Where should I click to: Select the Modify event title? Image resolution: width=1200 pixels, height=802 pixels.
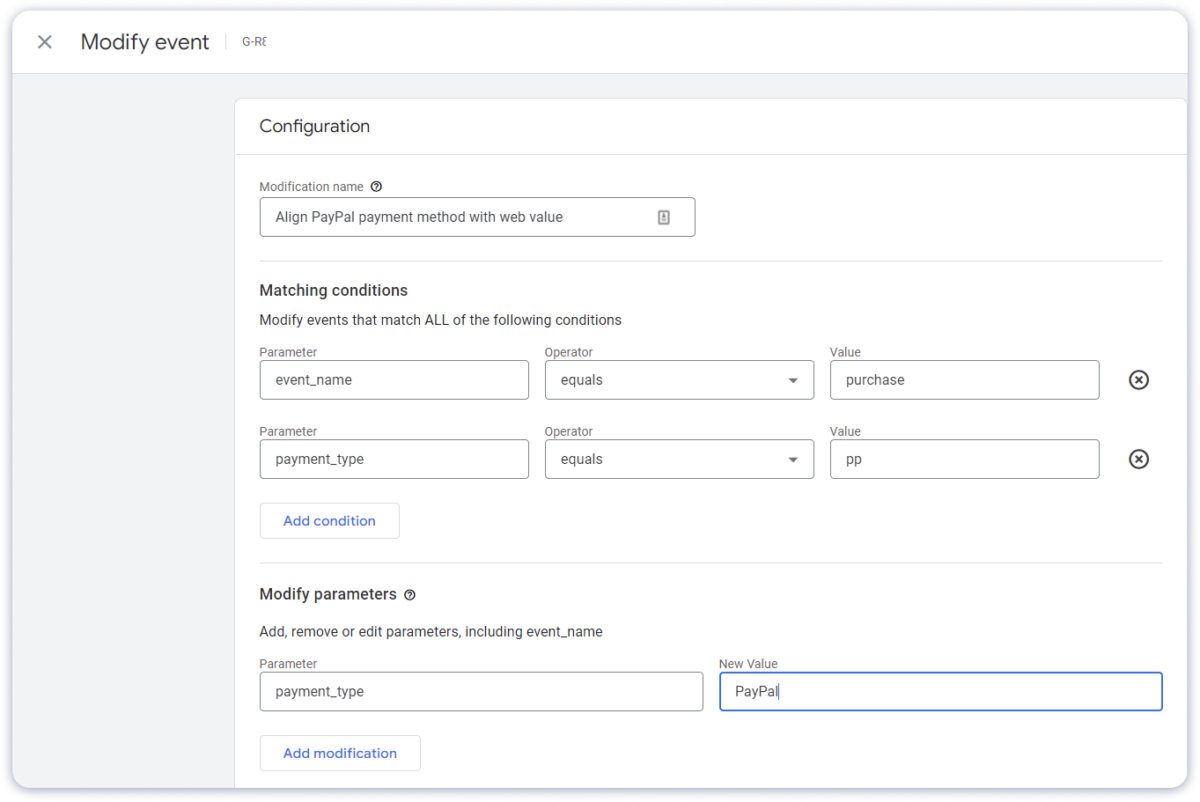tap(144, 42)
